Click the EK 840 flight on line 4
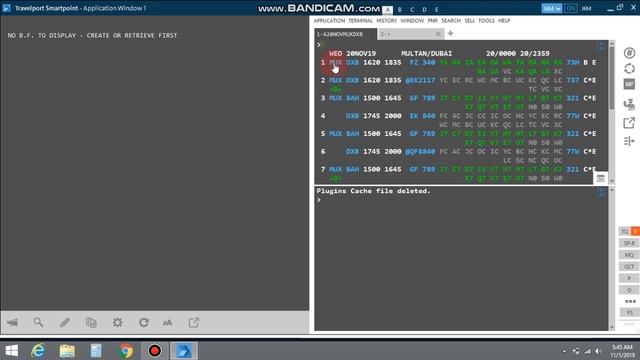This screenshot has height=360, width=640. pyautogui.click(x=422, y=116)
